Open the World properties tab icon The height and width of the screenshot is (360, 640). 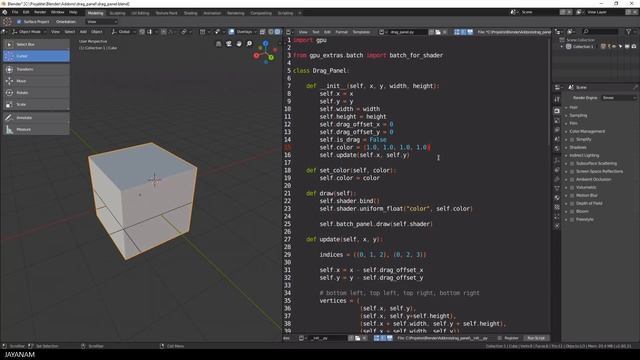pyautogui.click(x=557, y=149)
